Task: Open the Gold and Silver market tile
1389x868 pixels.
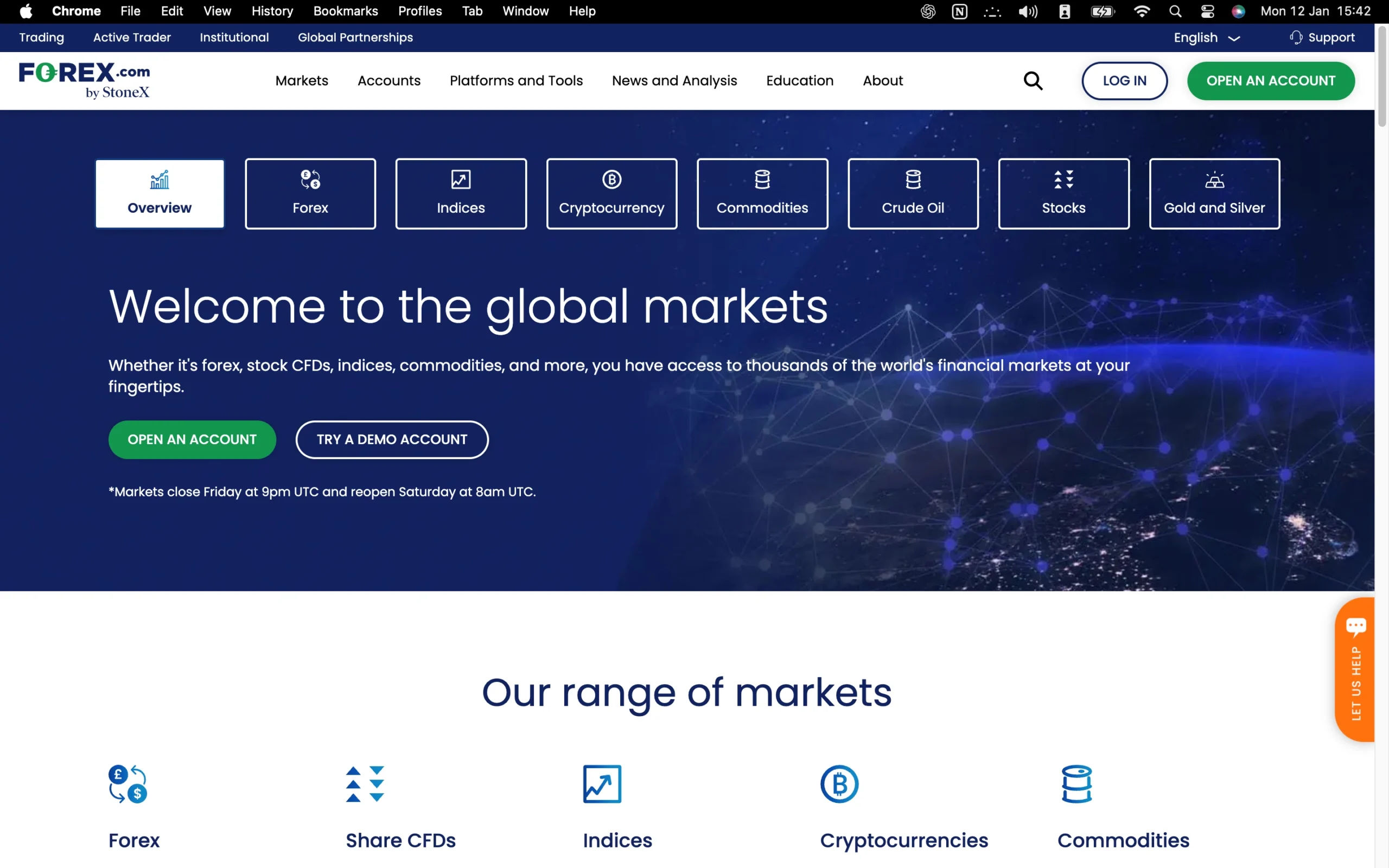Action: pyautogui.click(x=1214, y=194)
